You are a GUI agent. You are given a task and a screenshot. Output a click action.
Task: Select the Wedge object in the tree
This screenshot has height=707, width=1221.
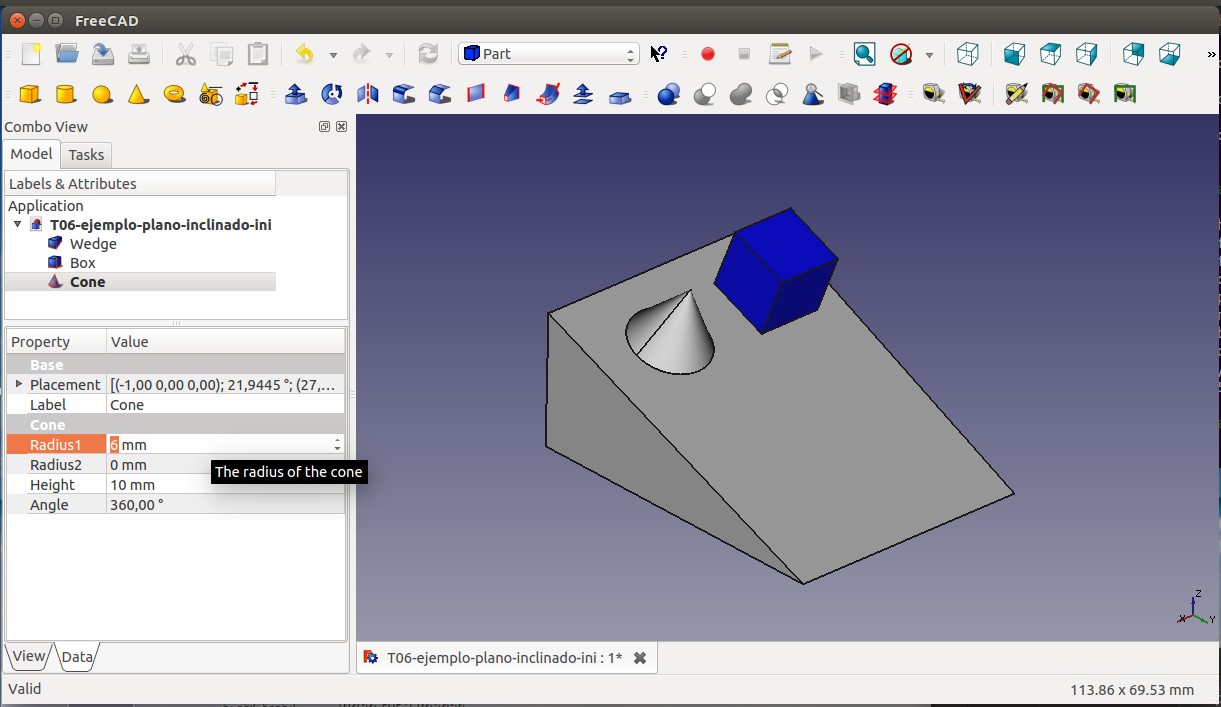click(x=92, y=244)
